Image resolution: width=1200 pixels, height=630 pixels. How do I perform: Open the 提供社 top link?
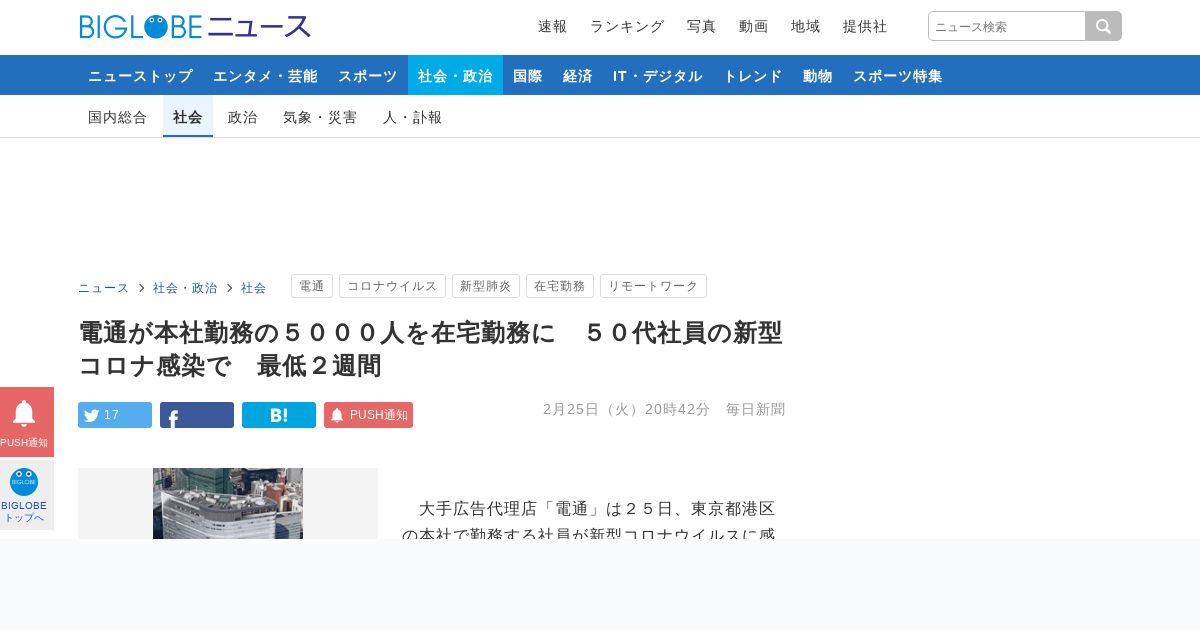[865, 27]
